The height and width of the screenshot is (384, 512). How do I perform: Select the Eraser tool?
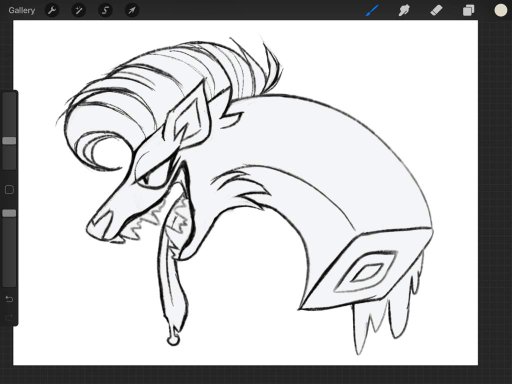(436, 10)
